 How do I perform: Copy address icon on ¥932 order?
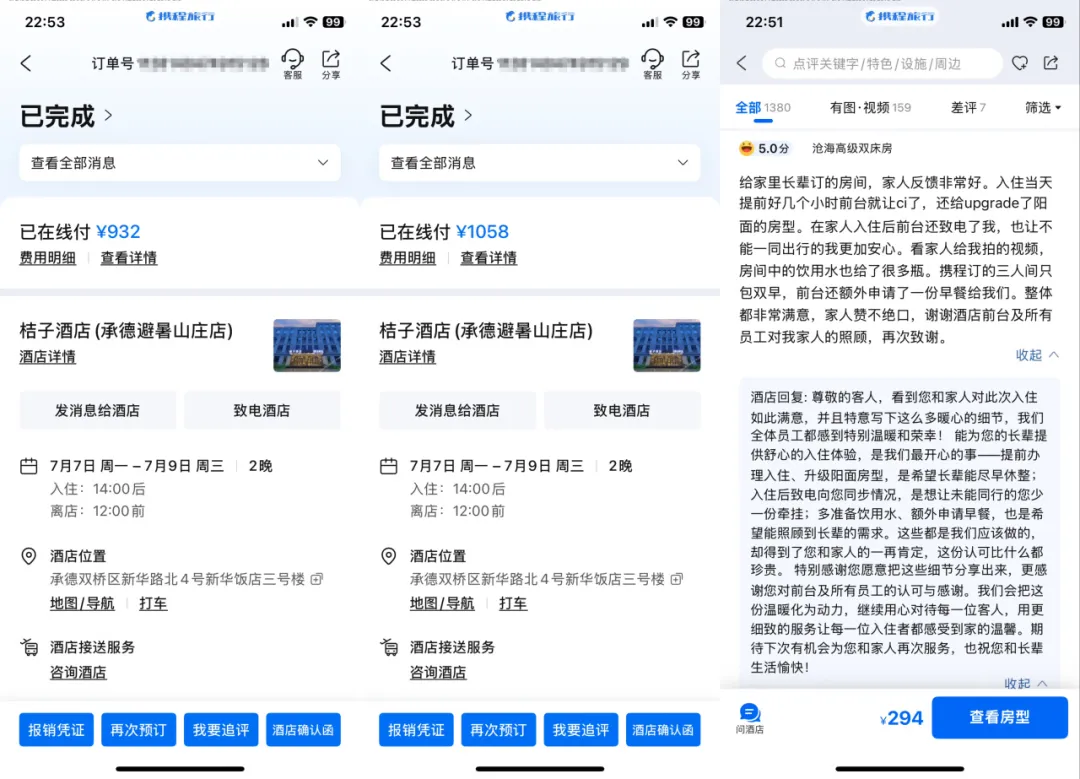pyautogui.click(x=317, y=579)
